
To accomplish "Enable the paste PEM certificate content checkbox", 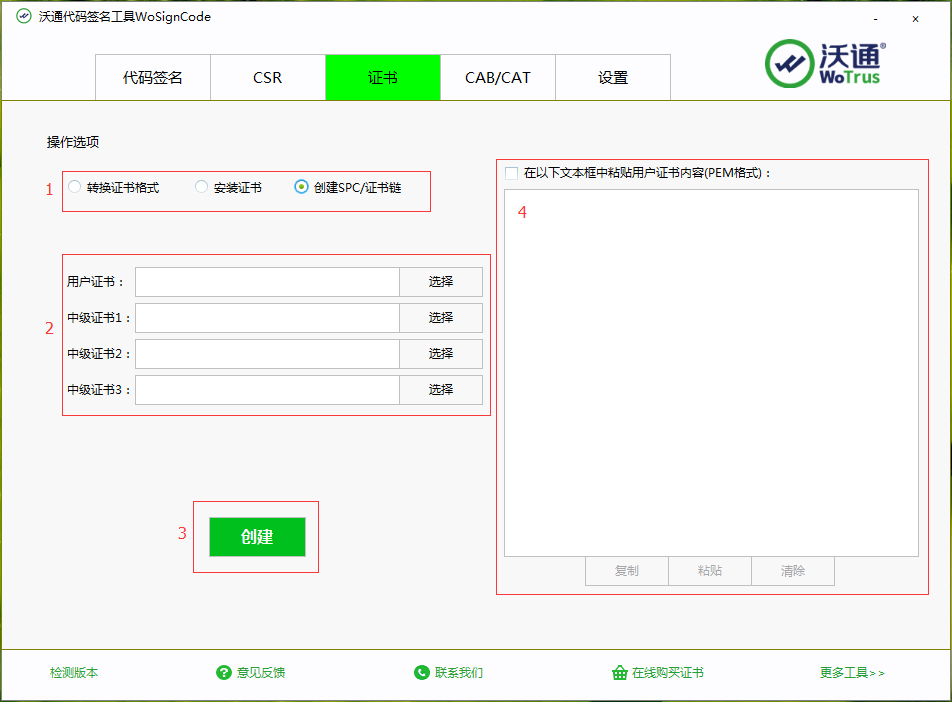I will point(512,173).
